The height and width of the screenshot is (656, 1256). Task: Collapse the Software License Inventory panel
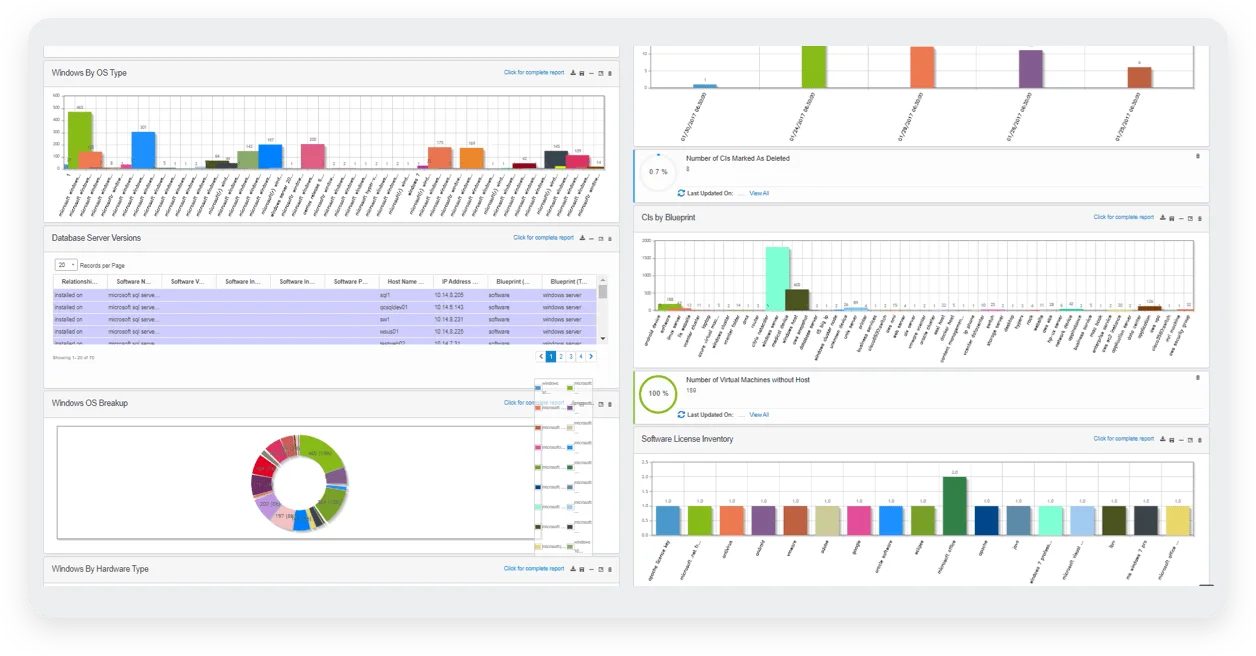pos(1180,439)
